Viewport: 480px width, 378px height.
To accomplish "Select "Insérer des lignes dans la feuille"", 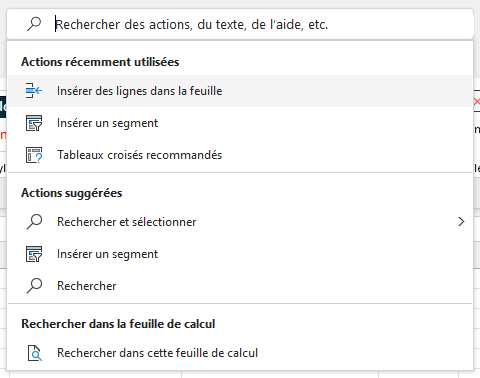I will (x=240, y=91).
